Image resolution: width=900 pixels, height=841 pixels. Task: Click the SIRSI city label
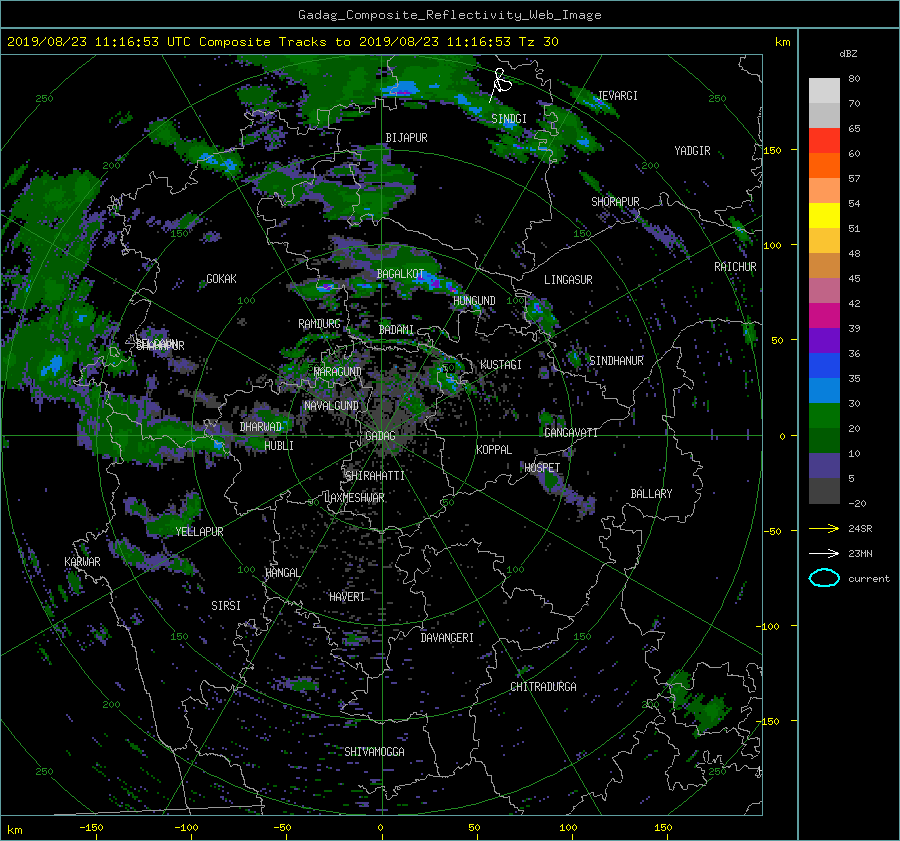[226, 606]
